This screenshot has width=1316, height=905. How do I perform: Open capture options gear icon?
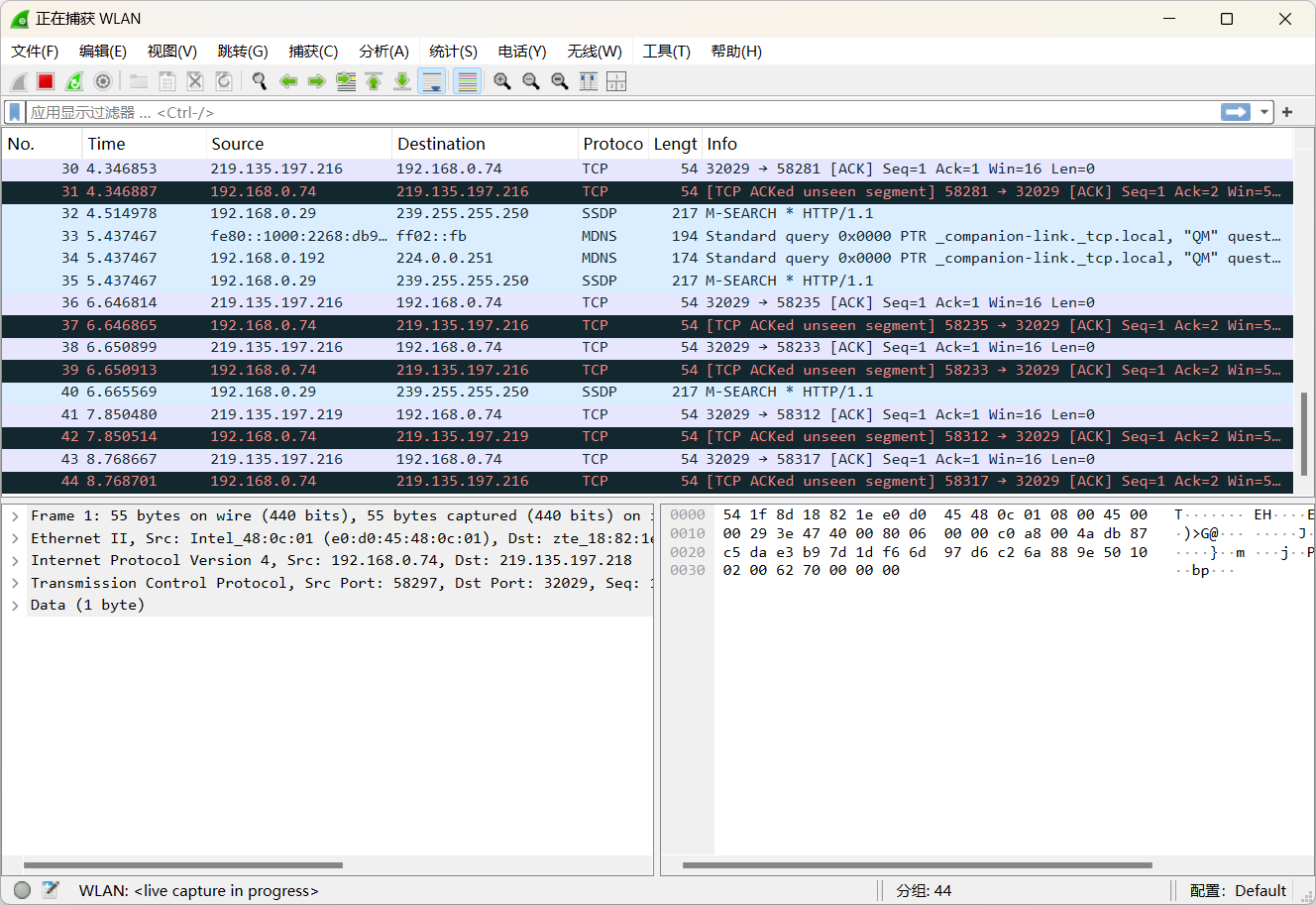(102, 81)
